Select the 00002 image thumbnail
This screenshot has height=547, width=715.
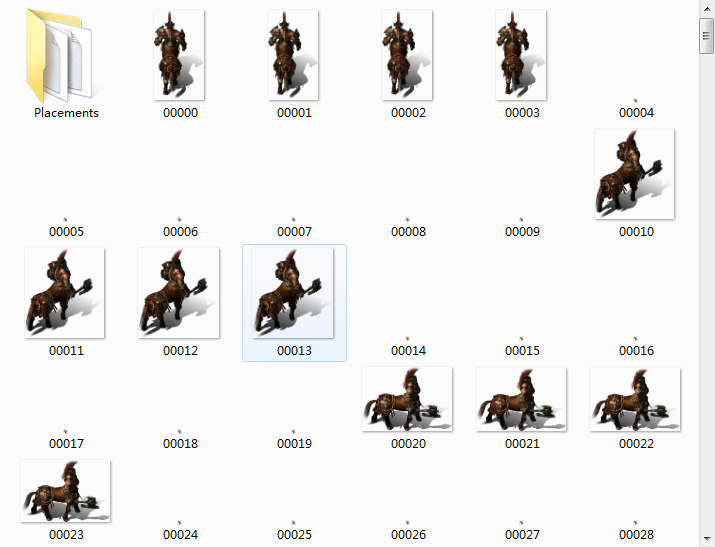click(407, 55)
